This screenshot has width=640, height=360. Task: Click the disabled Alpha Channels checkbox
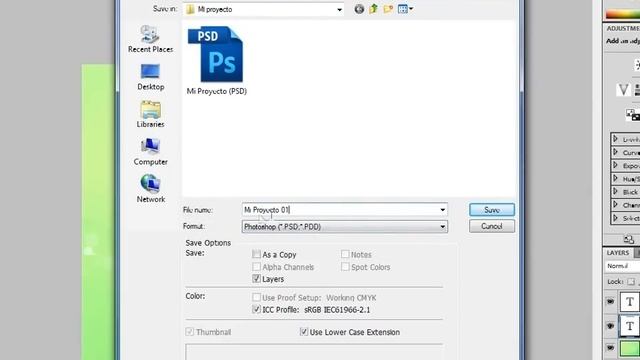[x=256, y=267]
